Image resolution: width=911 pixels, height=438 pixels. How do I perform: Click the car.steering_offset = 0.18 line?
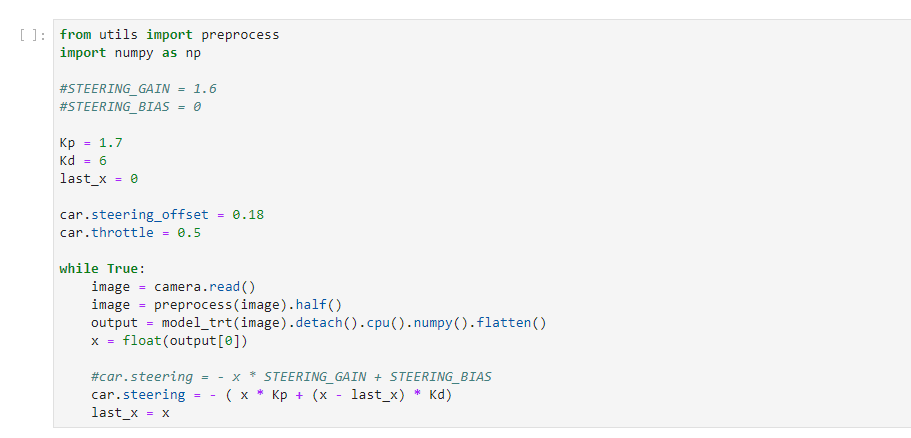point(162,215)
